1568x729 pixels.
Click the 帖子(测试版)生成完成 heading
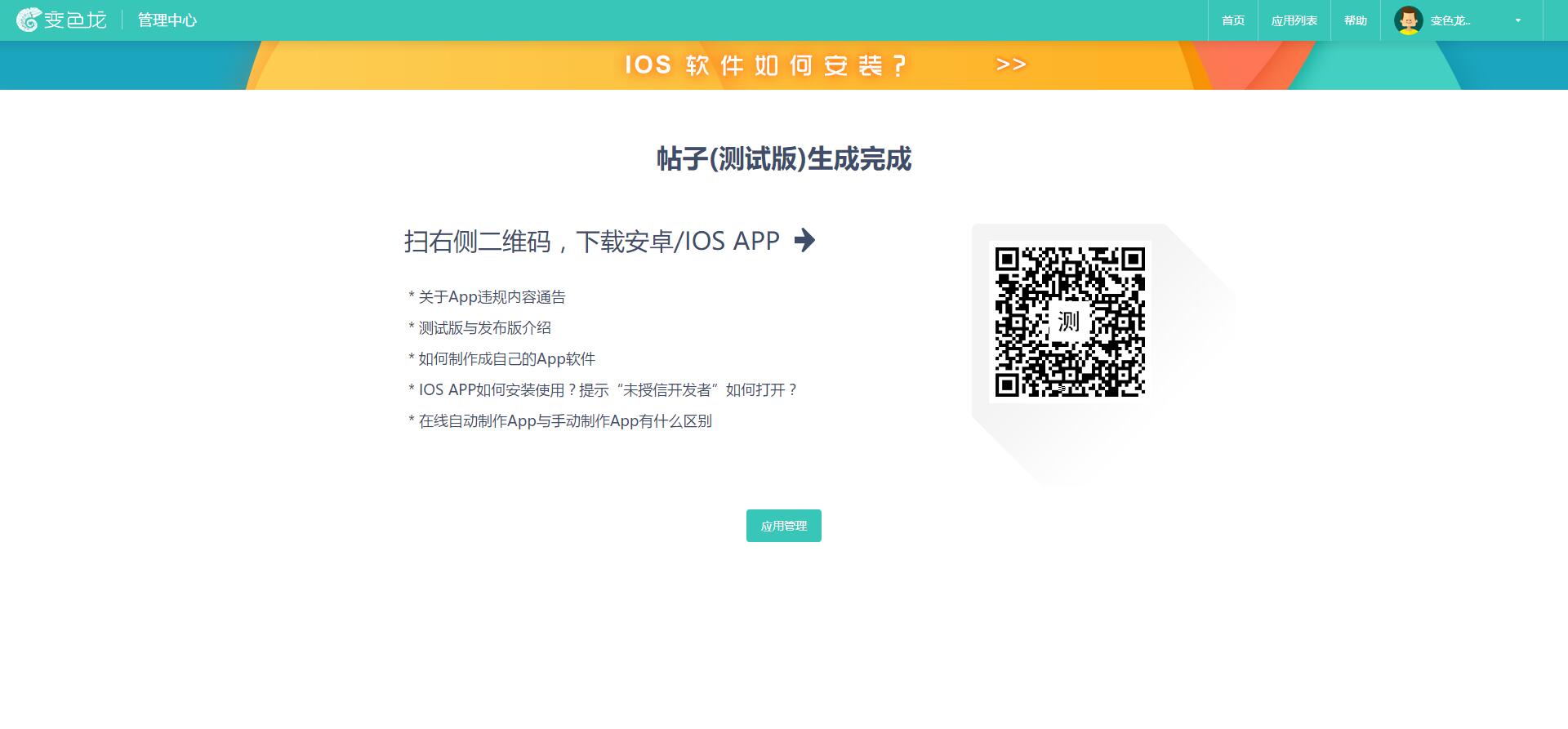[x=784, y=158]
